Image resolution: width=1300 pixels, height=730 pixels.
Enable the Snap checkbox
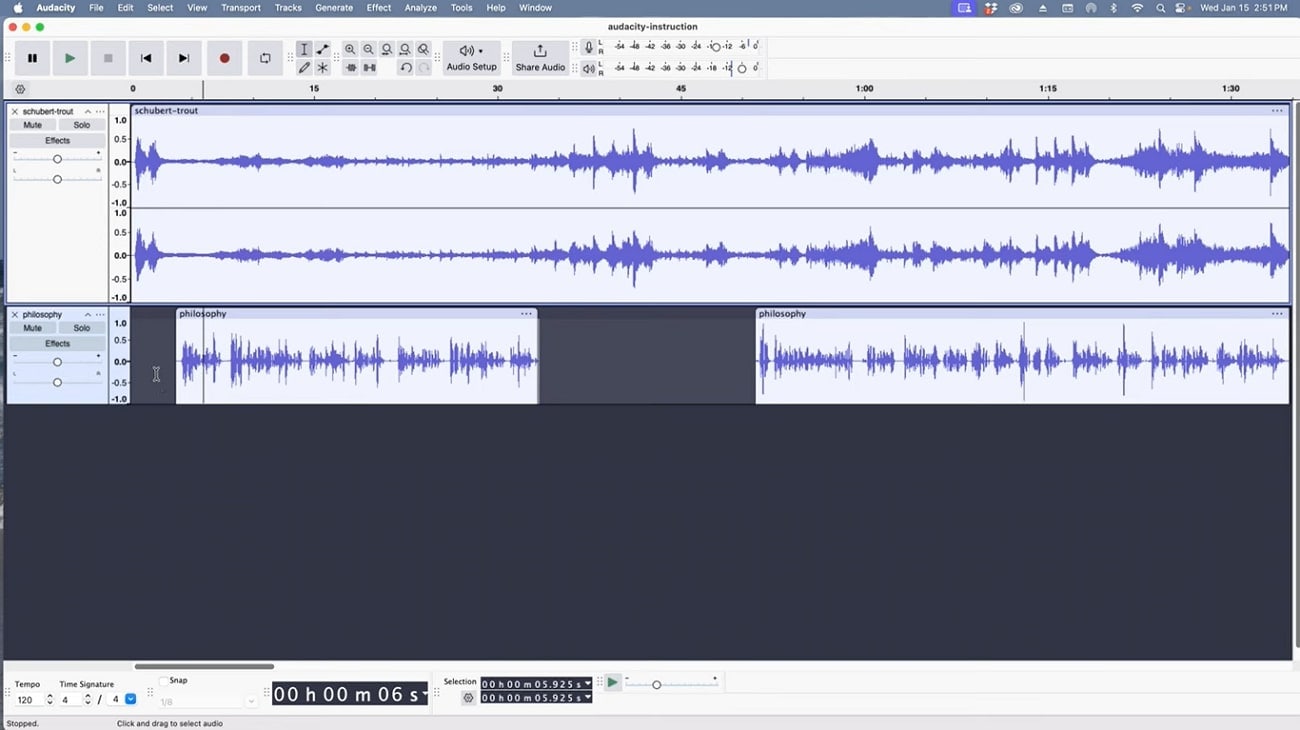(x=164, y=681)
